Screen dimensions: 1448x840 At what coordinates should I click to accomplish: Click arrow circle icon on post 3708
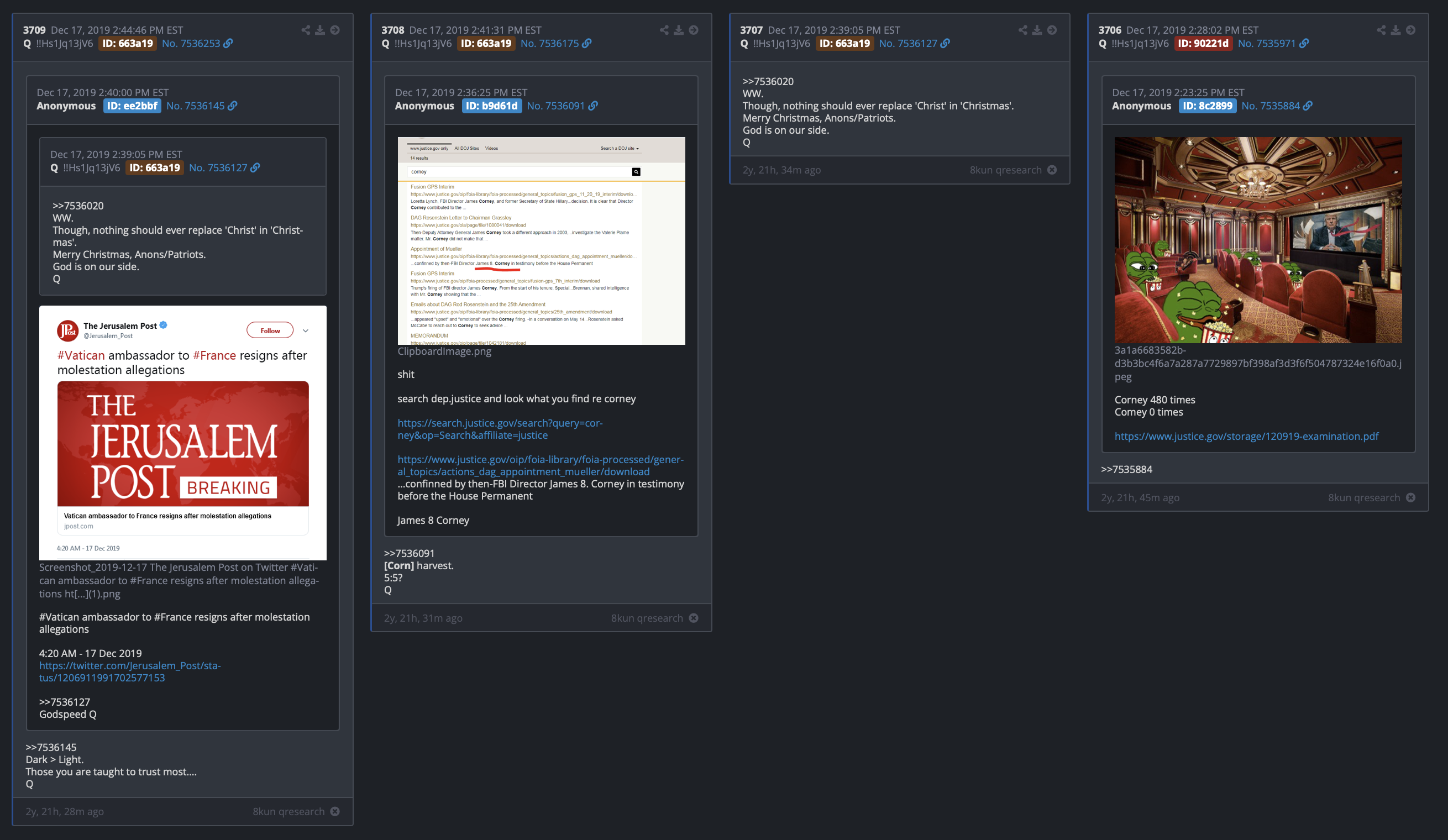pyautogui.click(x=694, y=30)
